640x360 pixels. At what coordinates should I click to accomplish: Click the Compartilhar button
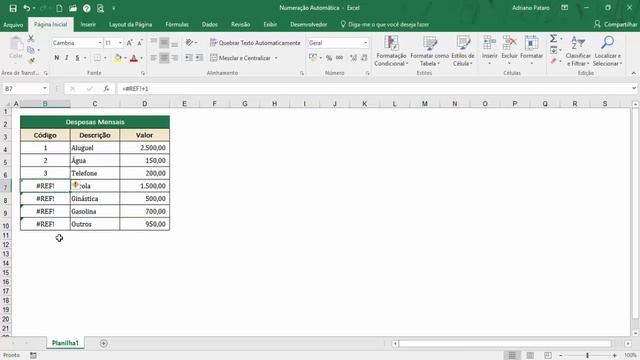(615, 24)
